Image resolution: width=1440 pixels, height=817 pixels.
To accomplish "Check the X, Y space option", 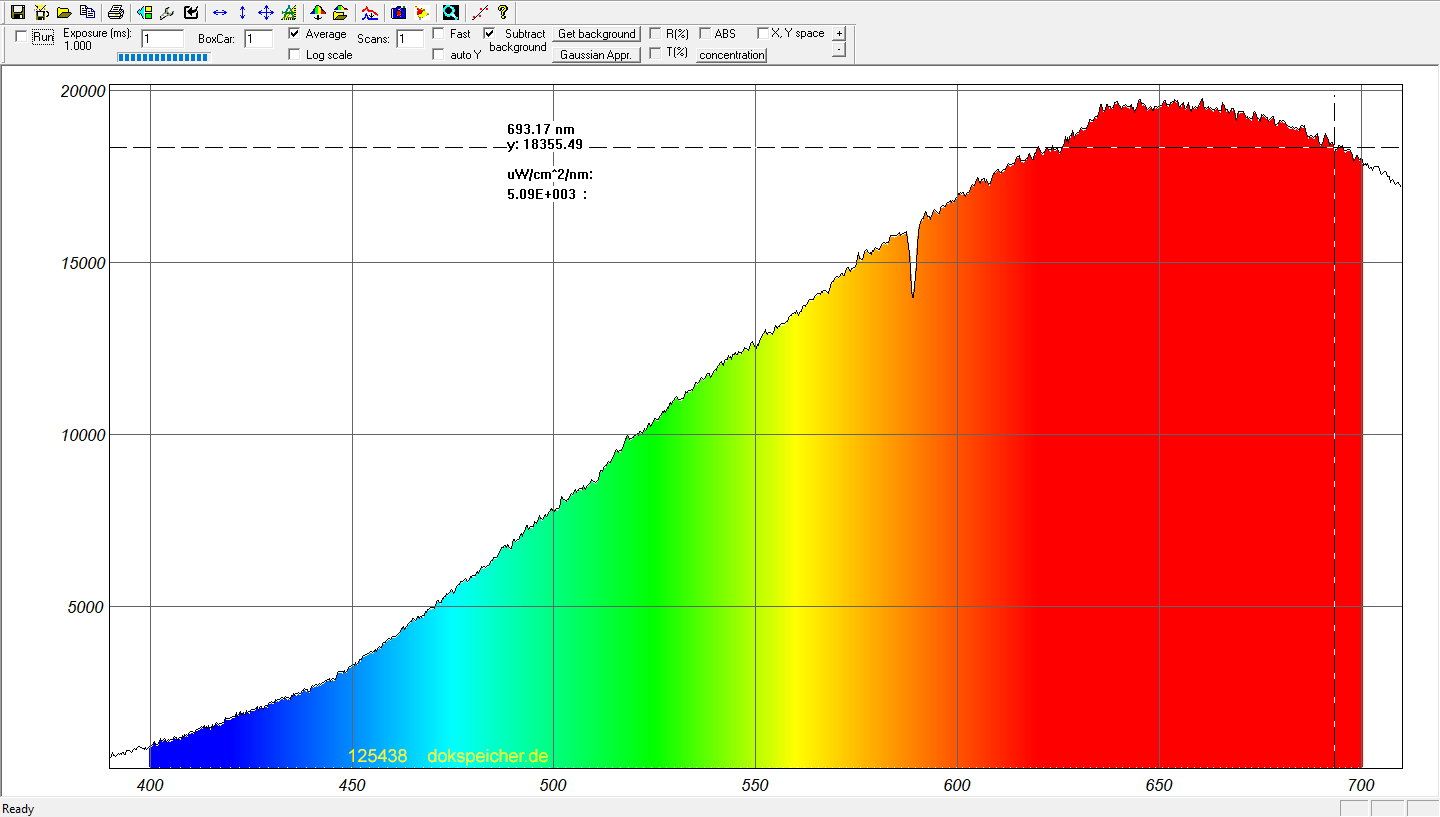I will (x=763, y=33).
